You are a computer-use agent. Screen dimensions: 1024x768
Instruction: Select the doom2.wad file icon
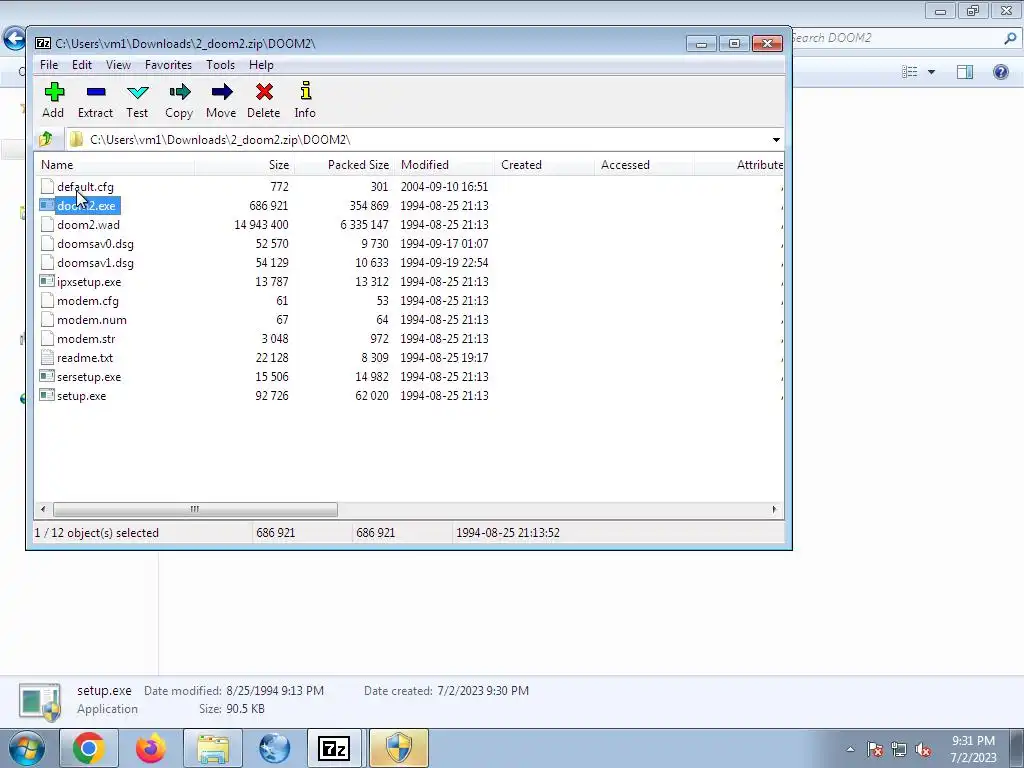[x=47, y=225]
